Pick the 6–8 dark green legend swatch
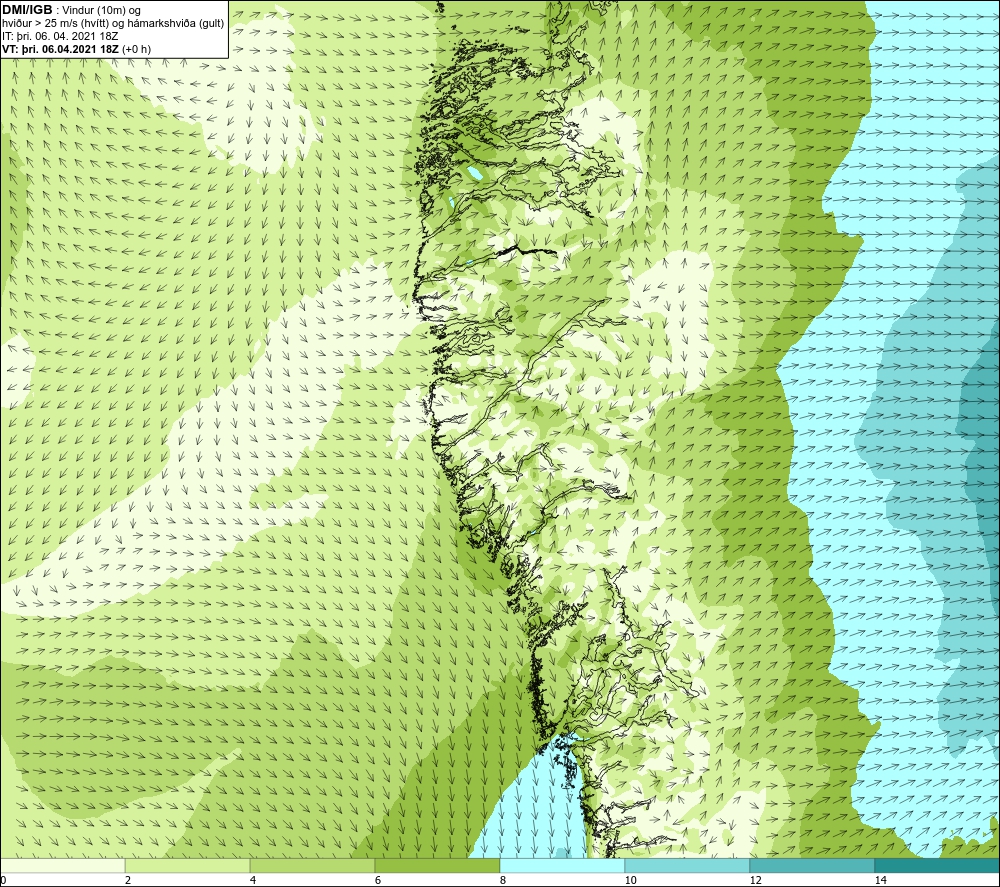1000x887 pixels. pyautogui.click(x=437, y=865)
